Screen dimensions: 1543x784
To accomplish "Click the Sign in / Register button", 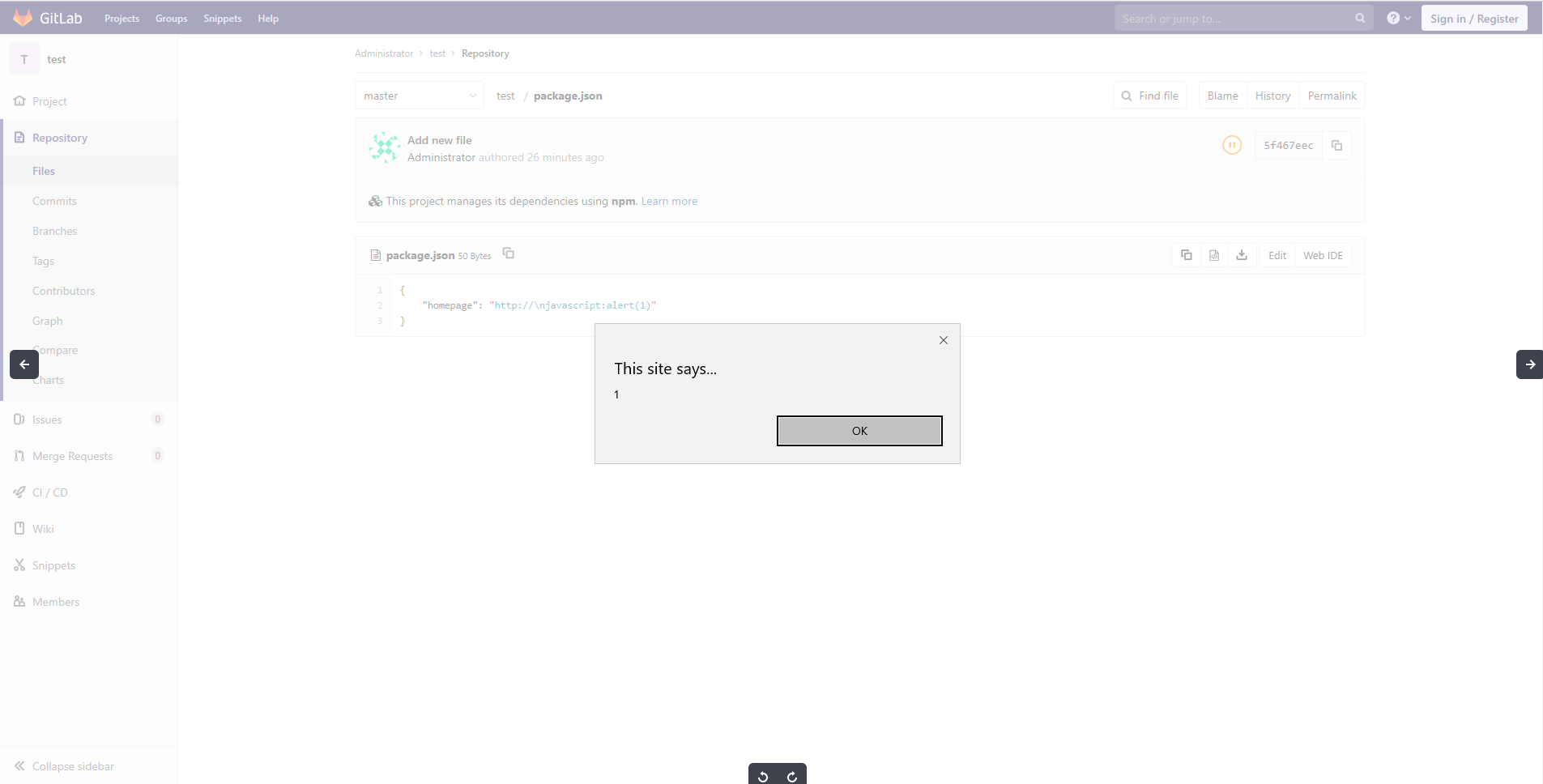I will click(1473, 19).
